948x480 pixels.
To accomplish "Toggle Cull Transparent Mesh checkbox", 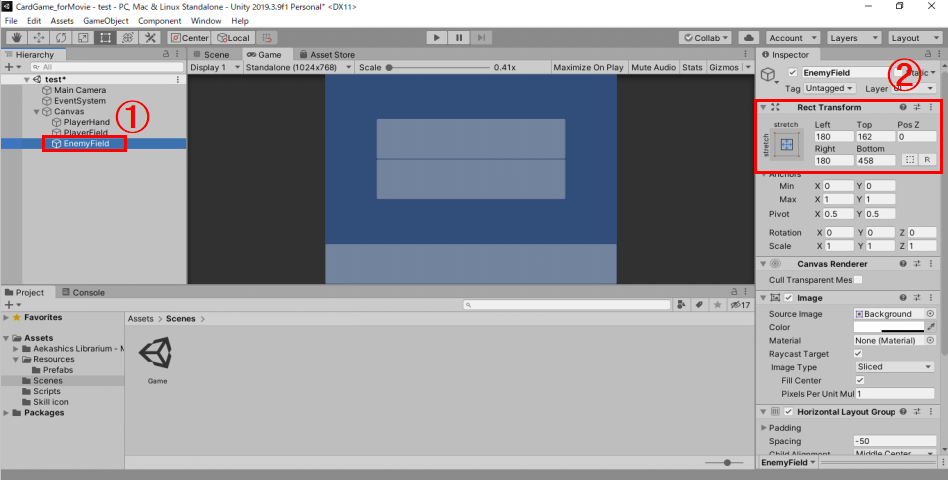I will (x=858, y=280).
